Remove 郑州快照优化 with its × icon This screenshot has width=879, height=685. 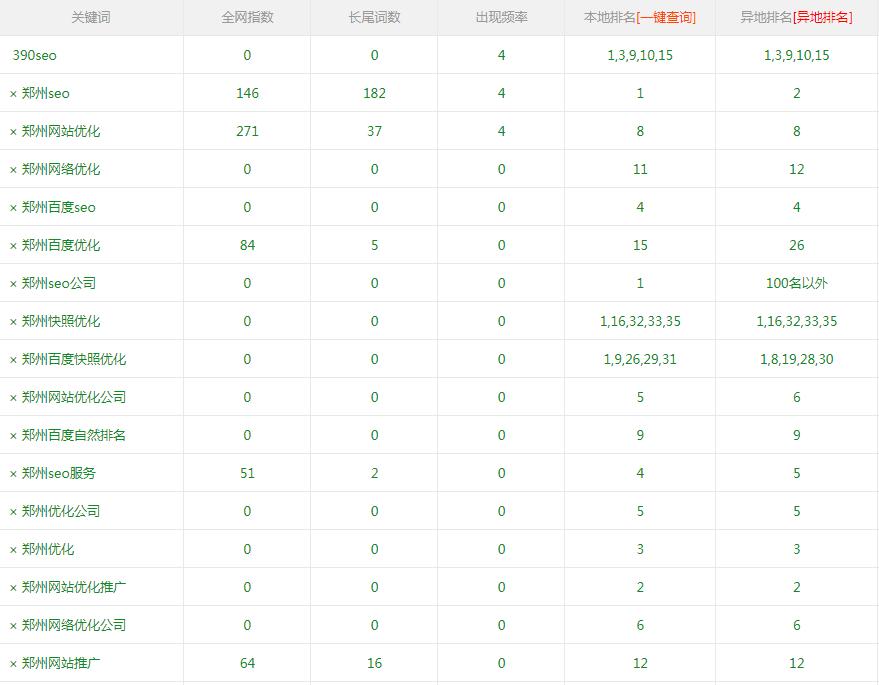pyautogui.click(x=14, y=322)
